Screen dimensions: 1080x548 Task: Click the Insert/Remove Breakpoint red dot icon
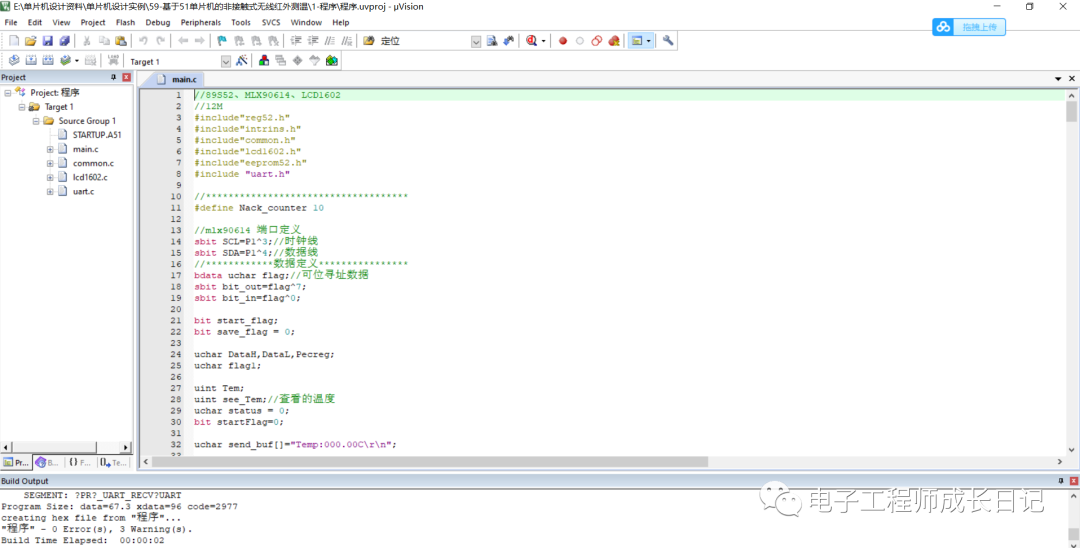tap(563, 41)
